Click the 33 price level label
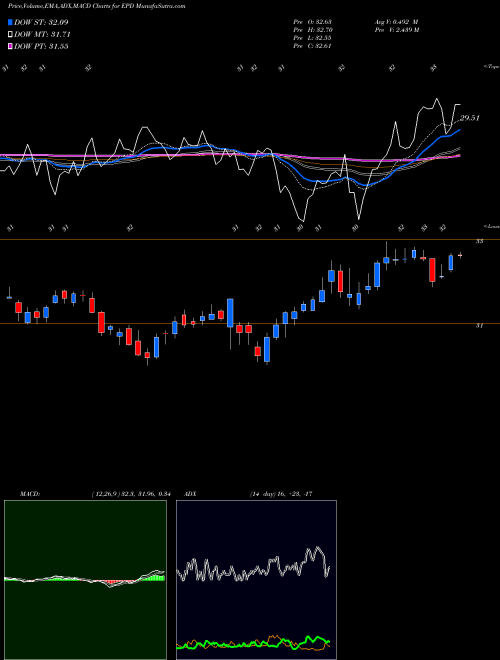The height and width of the screenshot is (660, 500). tap(479, 241)
